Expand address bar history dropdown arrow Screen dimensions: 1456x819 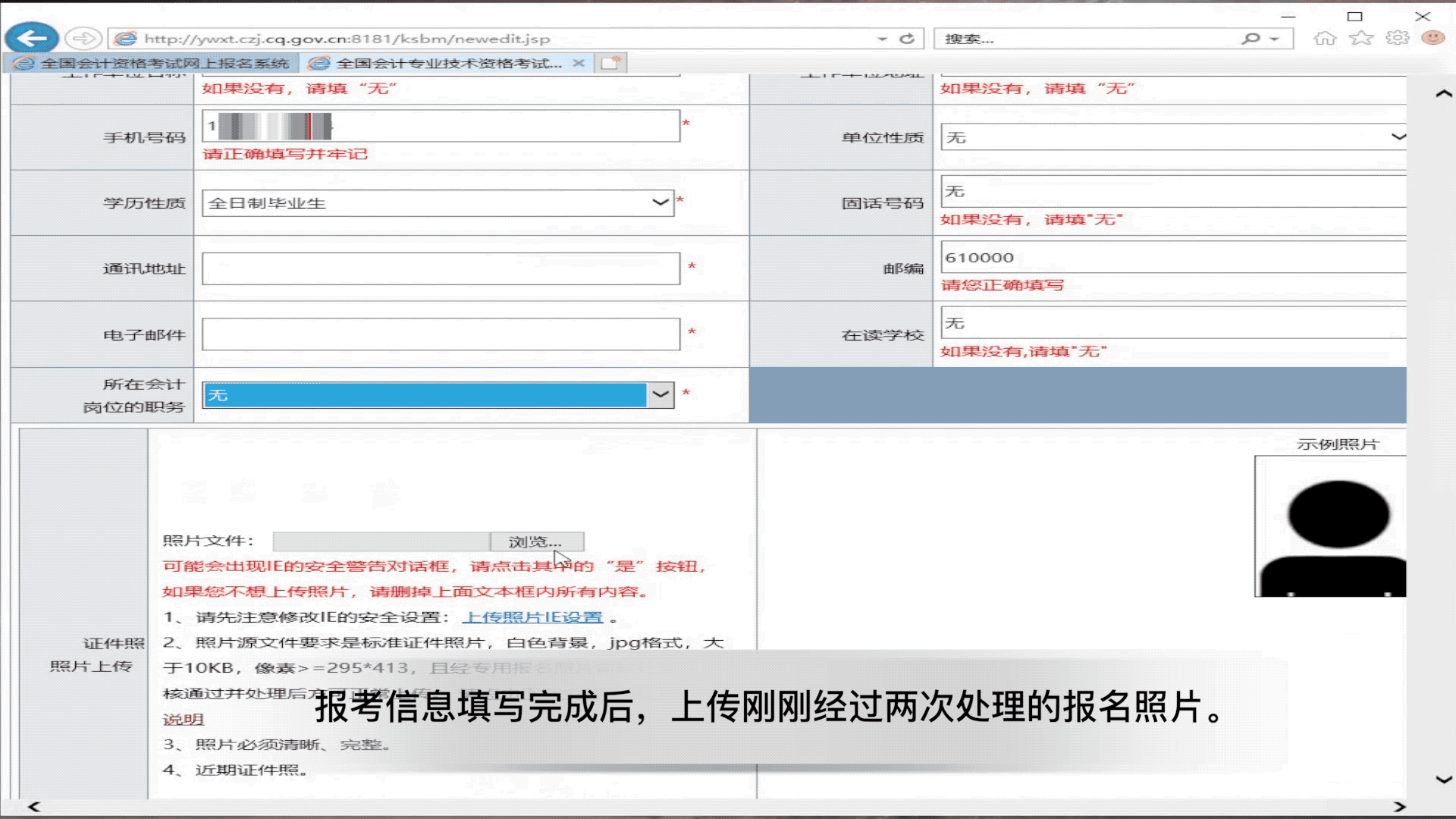[x=882, y=39]
